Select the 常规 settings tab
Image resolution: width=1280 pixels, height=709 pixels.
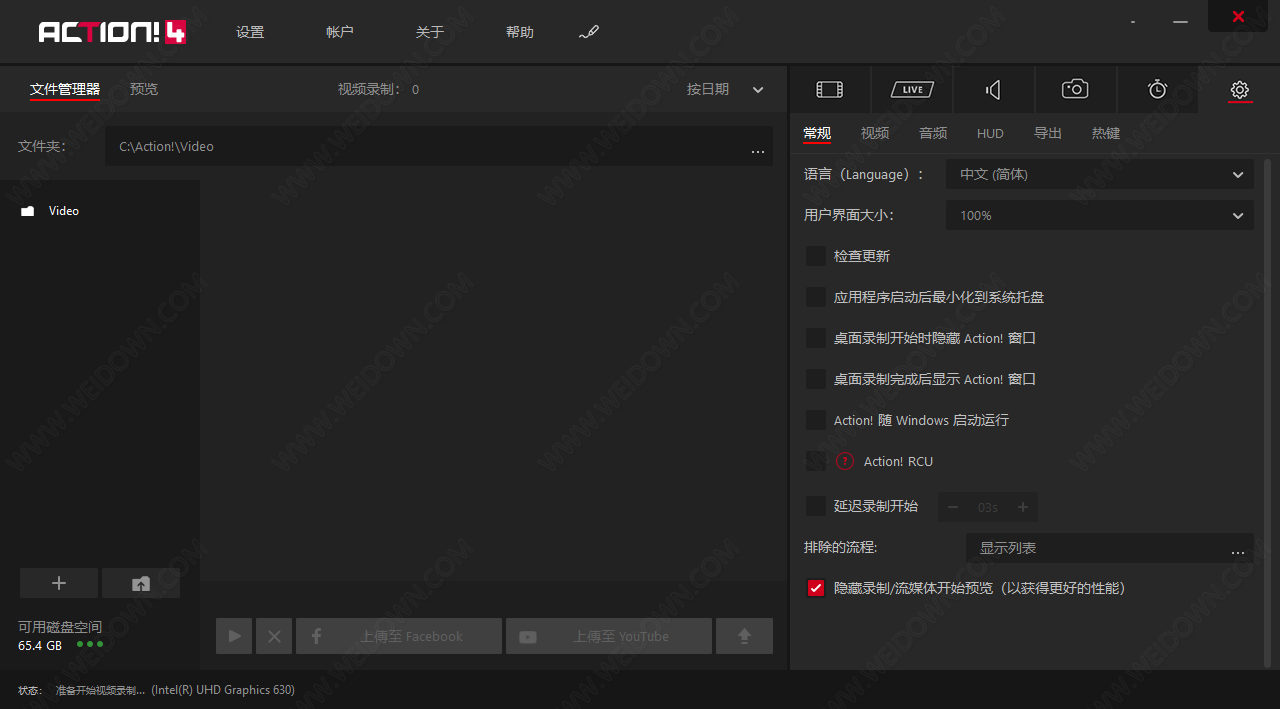click(x=817, y=133)
